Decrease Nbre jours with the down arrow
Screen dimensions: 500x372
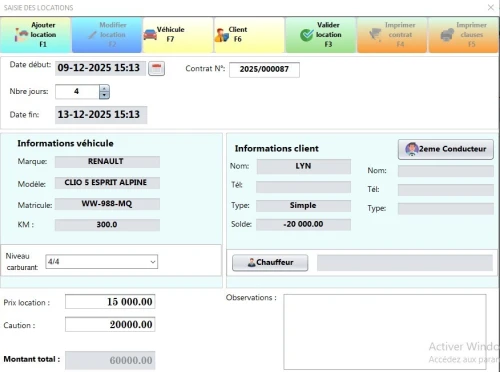tap(104, 95)
